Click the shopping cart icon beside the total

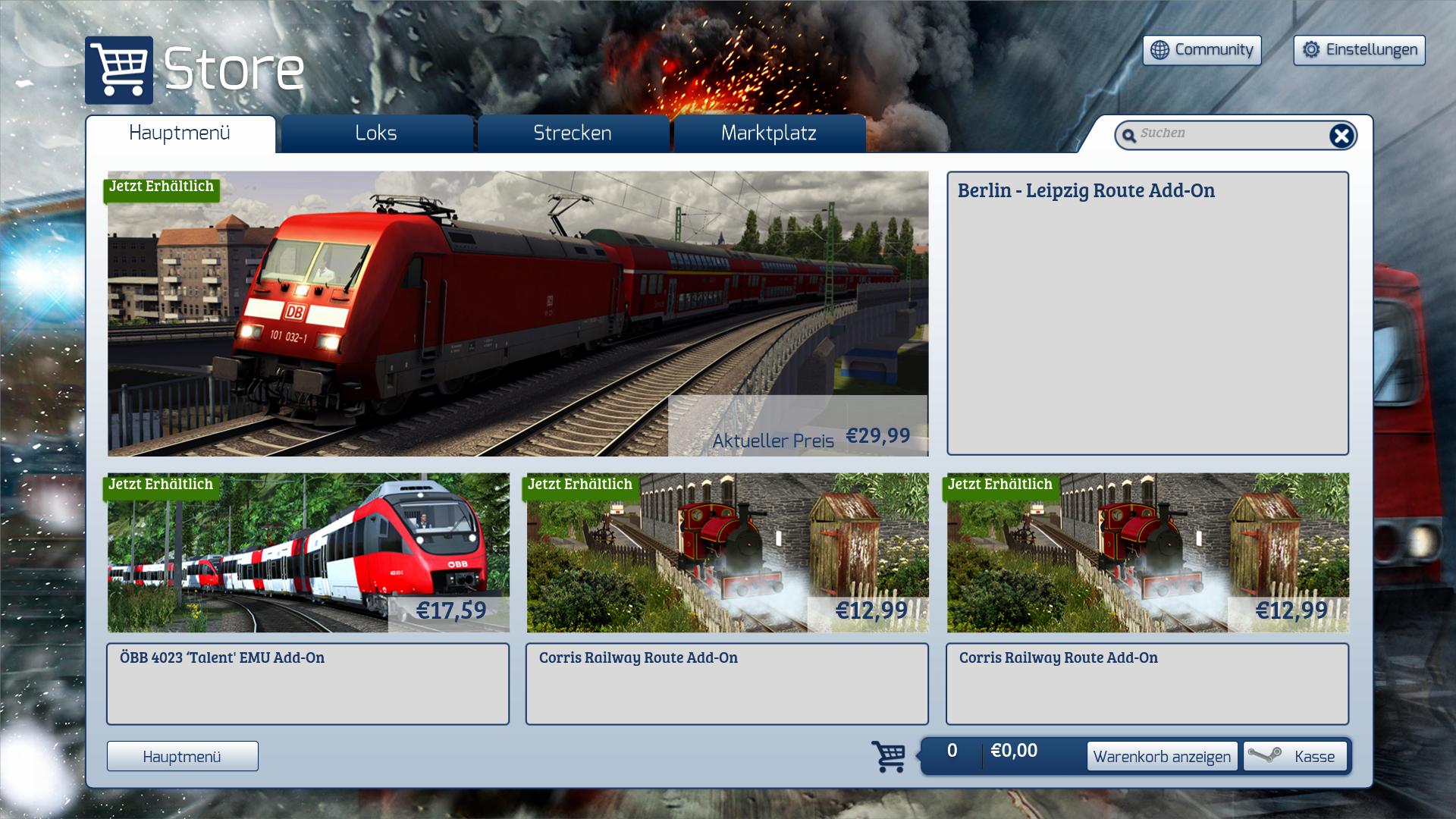[888, 757]
